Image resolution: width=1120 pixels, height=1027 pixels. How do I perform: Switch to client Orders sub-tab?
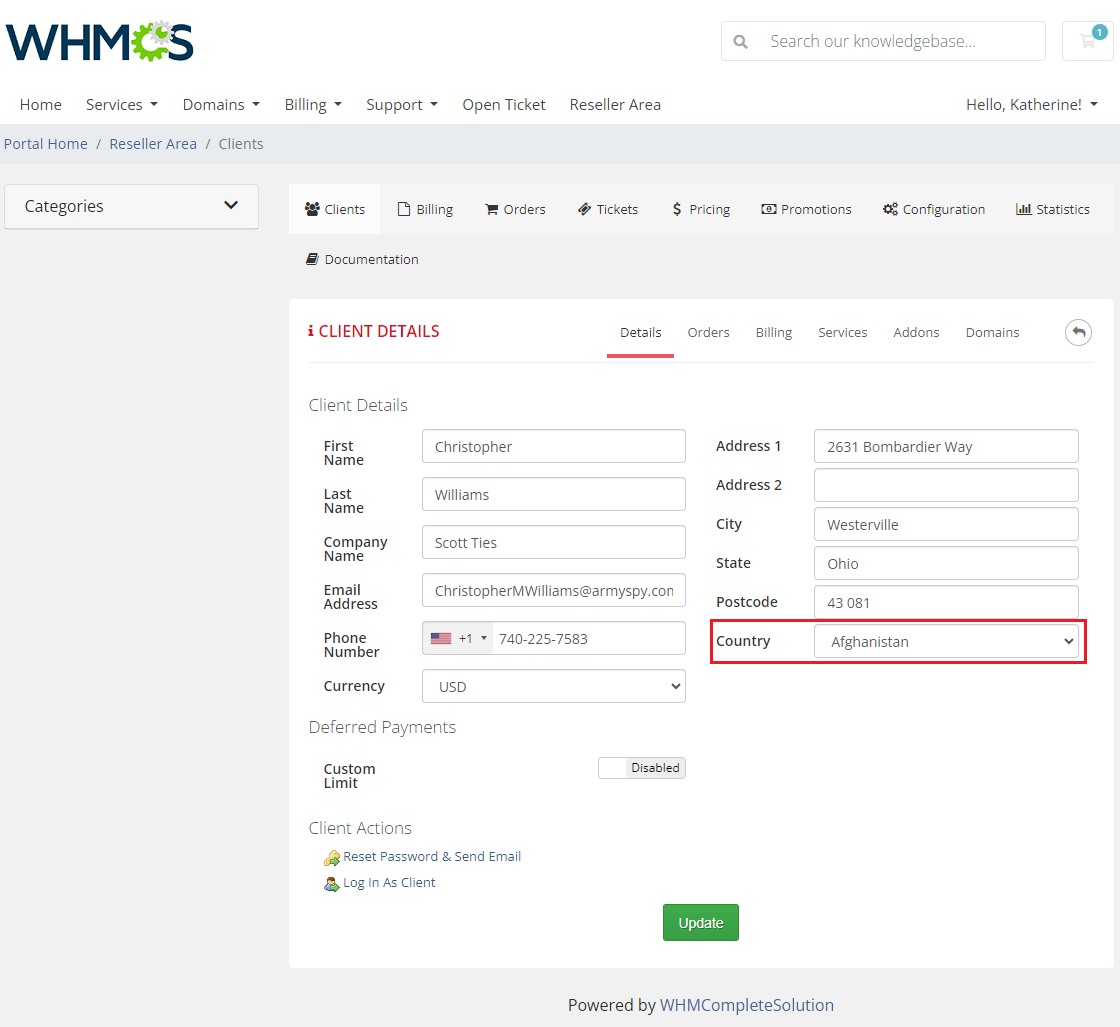coord(709,332)
